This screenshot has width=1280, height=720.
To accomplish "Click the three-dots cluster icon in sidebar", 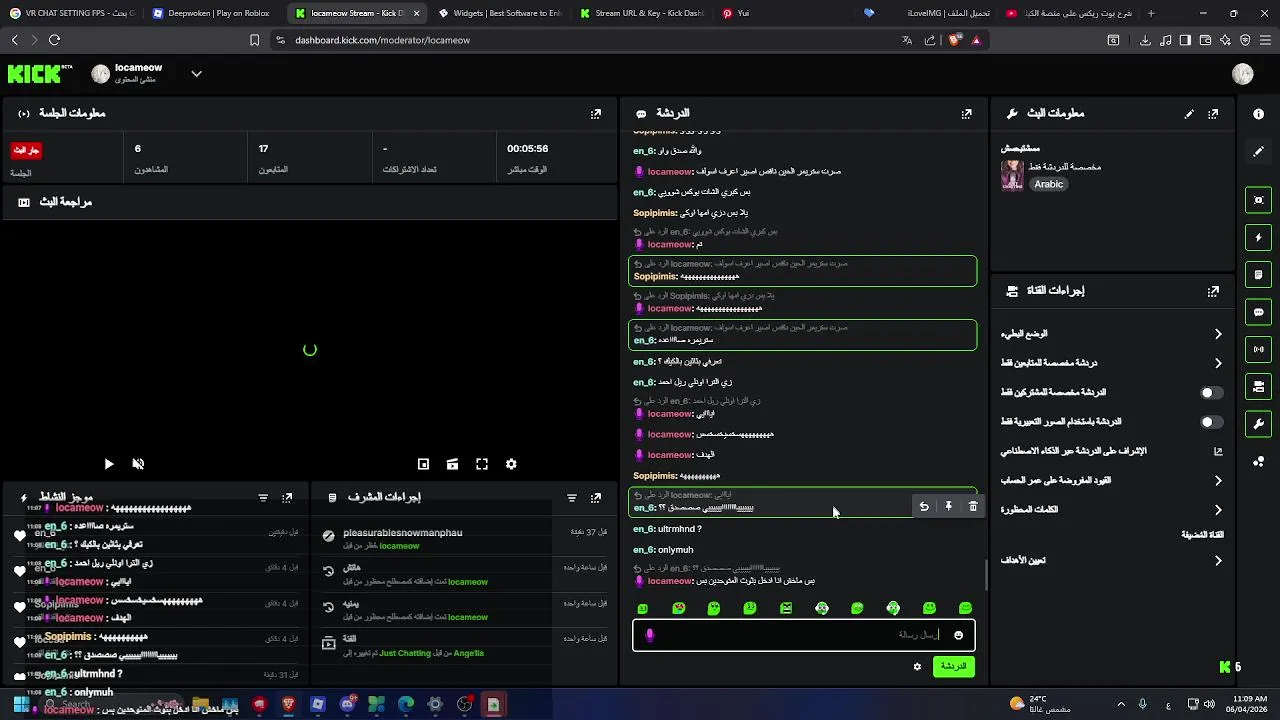I will (x=1258, y=461).
